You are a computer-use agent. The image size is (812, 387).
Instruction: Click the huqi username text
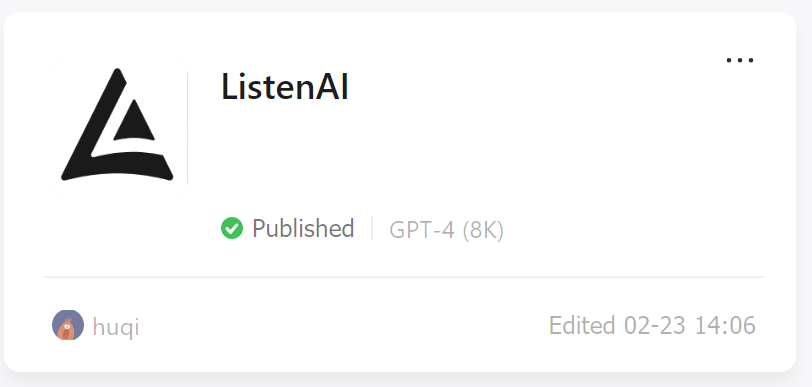(x=116, y=327)
